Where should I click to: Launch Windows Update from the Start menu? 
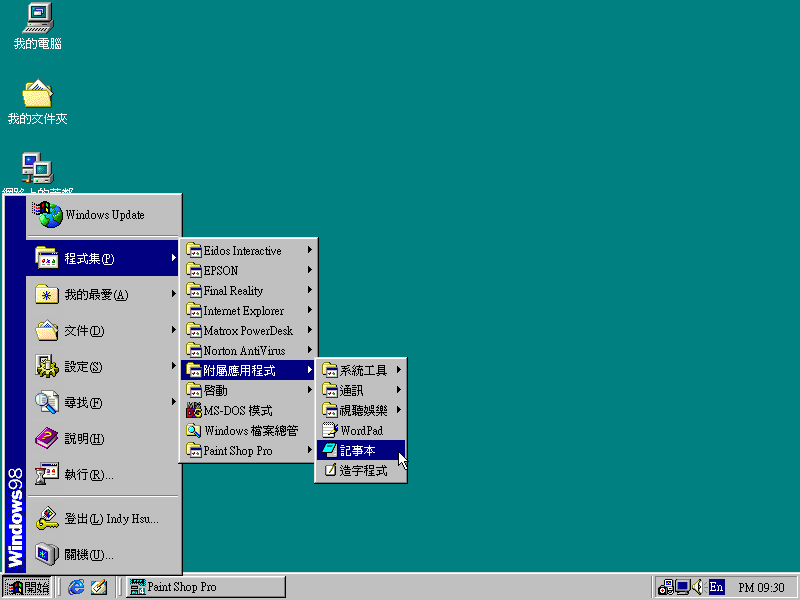104,215
